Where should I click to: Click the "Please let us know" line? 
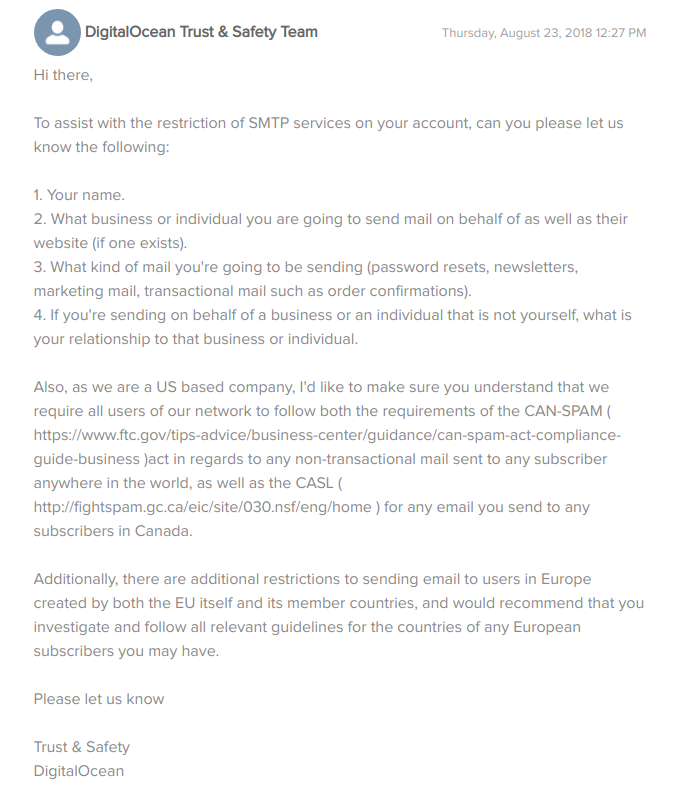click(99, 699)
